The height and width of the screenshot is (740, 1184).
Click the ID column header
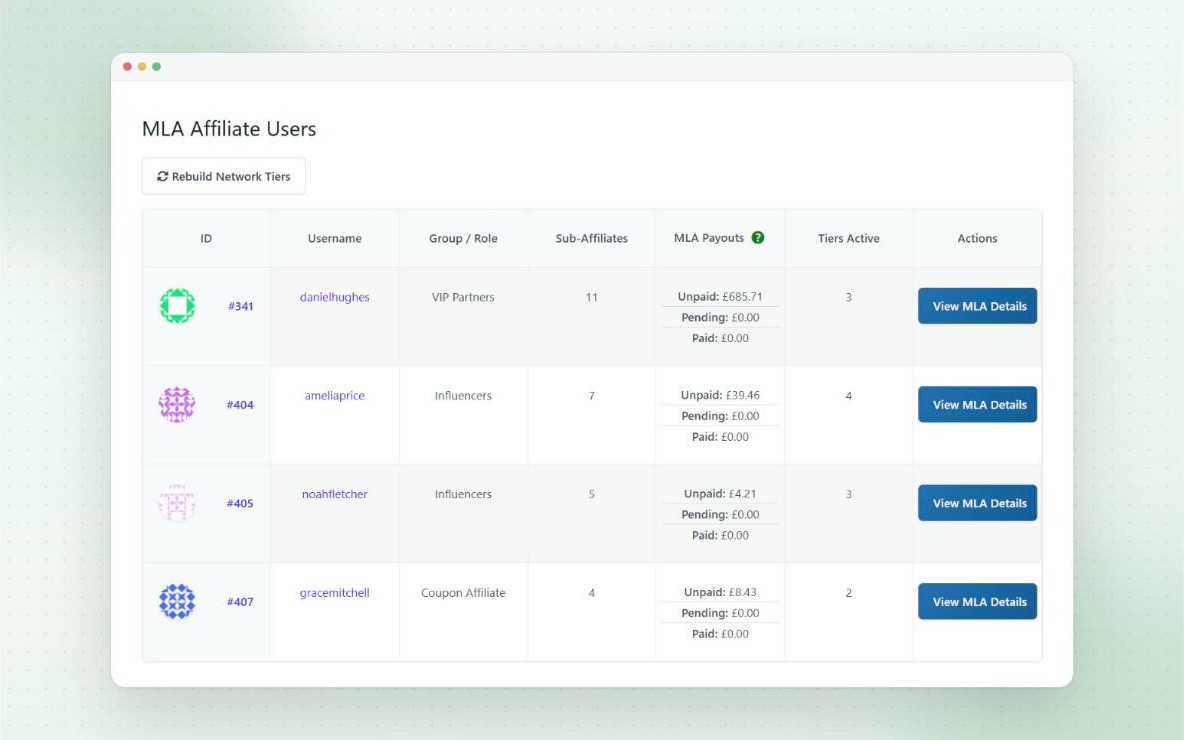[x=206, y=238]
